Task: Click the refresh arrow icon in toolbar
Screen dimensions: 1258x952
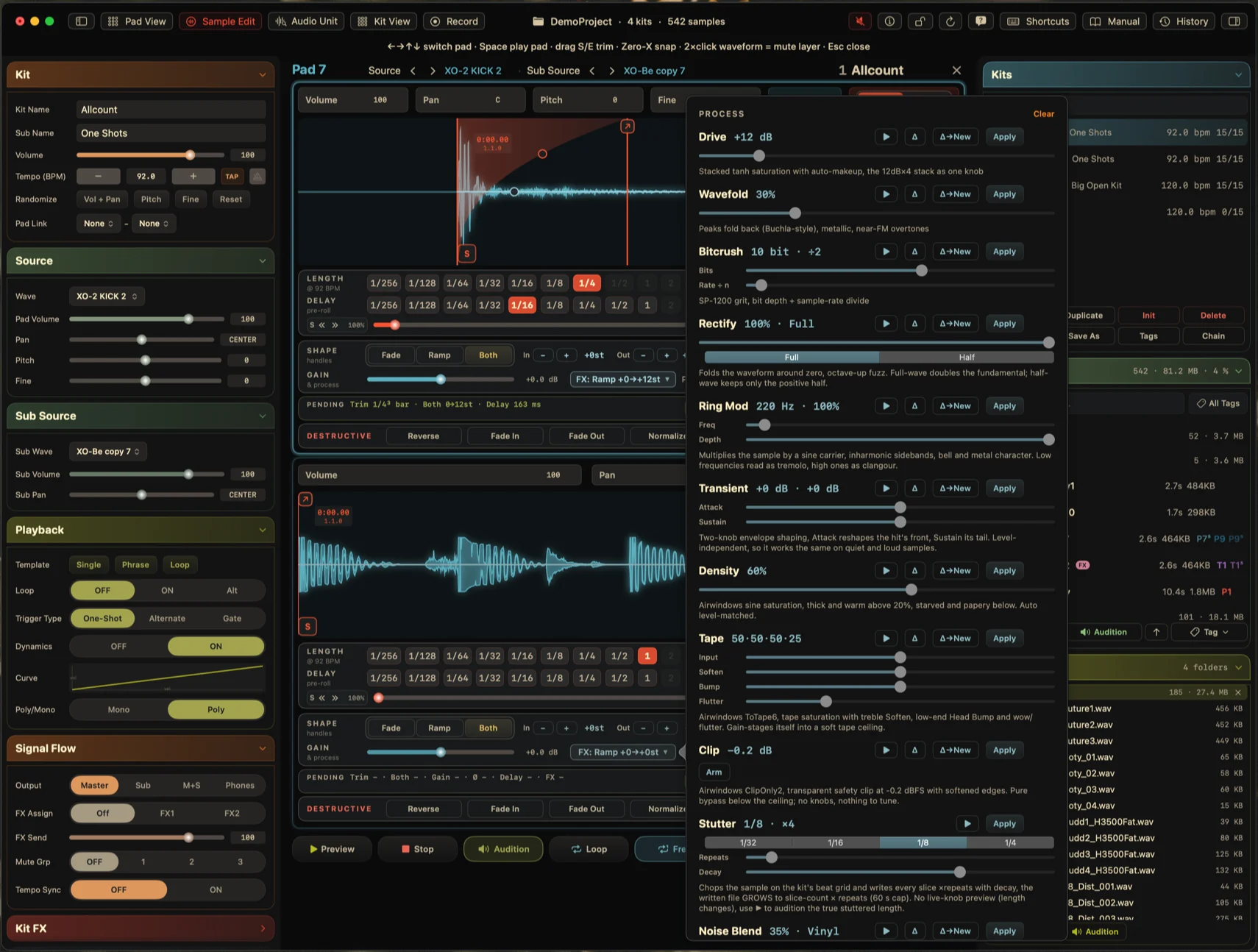Action: pyautogui.click(x=950, y=21)
